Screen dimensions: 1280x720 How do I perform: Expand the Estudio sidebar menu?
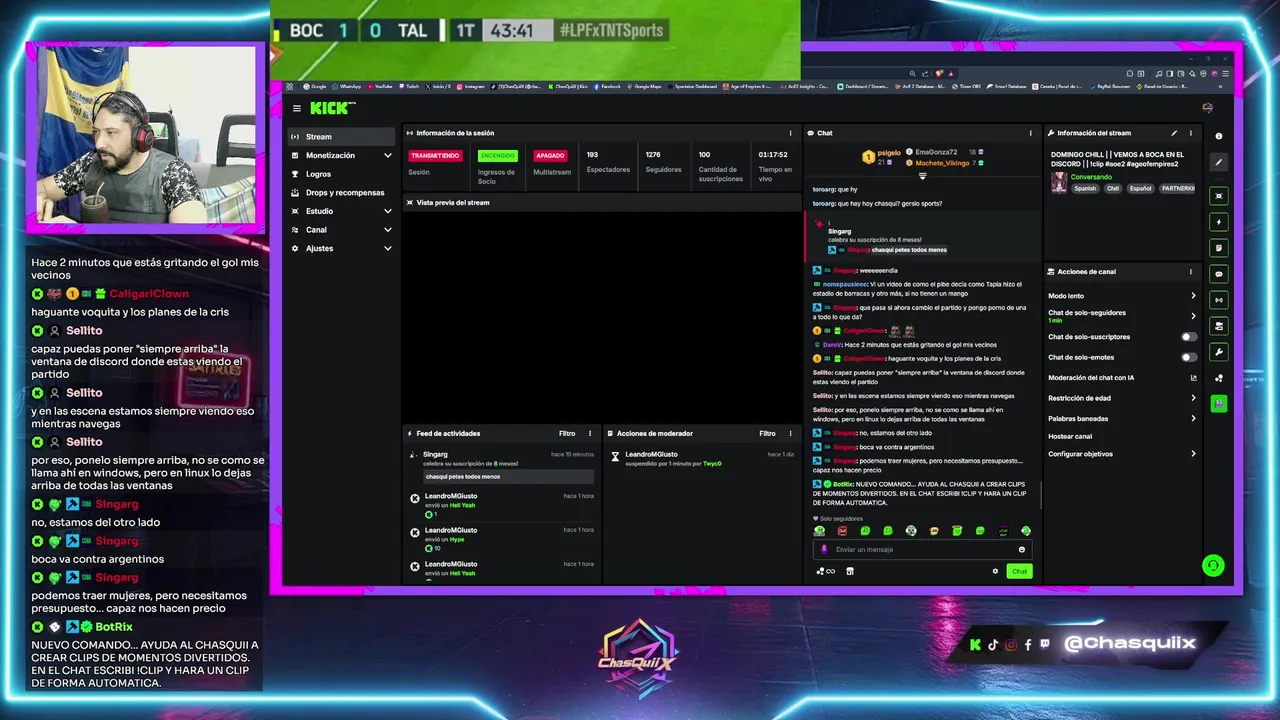(x=341, y=211)
